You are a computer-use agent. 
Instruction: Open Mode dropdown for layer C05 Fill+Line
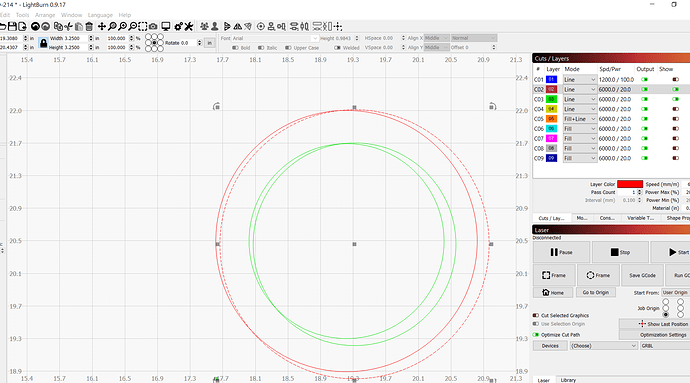coord(580,119)
